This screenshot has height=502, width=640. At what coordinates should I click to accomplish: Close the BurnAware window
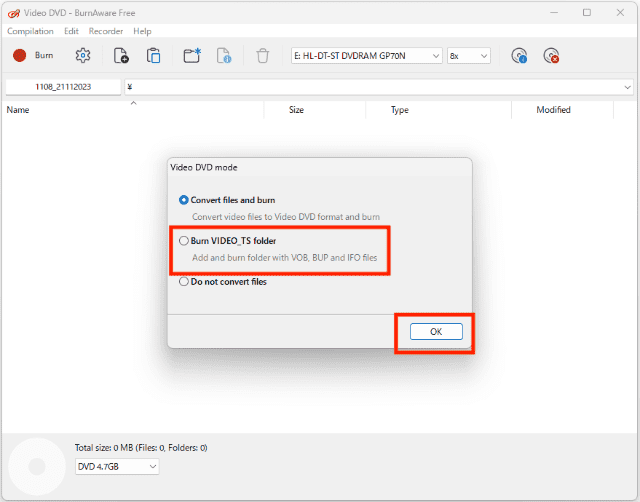click(620, 13)
